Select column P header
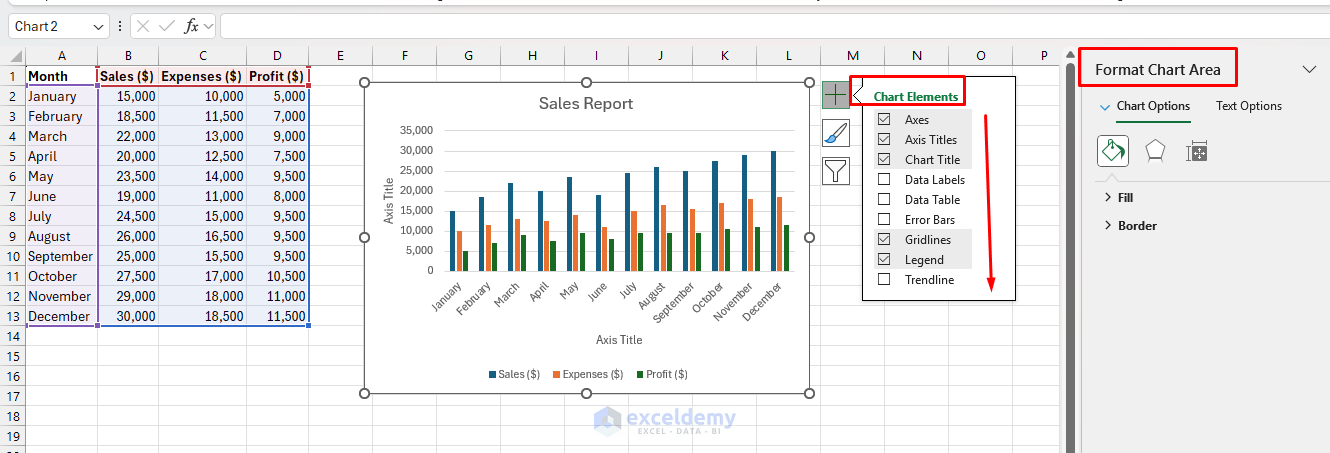 [x=1043, y=55]
